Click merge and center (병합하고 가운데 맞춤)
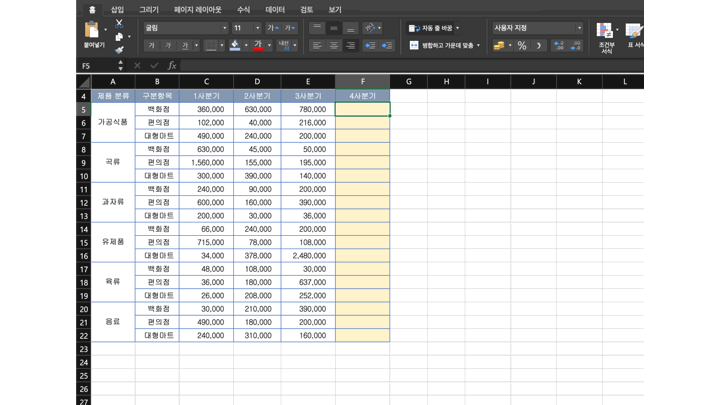The width and height of the screenshot is (720, 405). pyautogui.click(x=442, y=45)
